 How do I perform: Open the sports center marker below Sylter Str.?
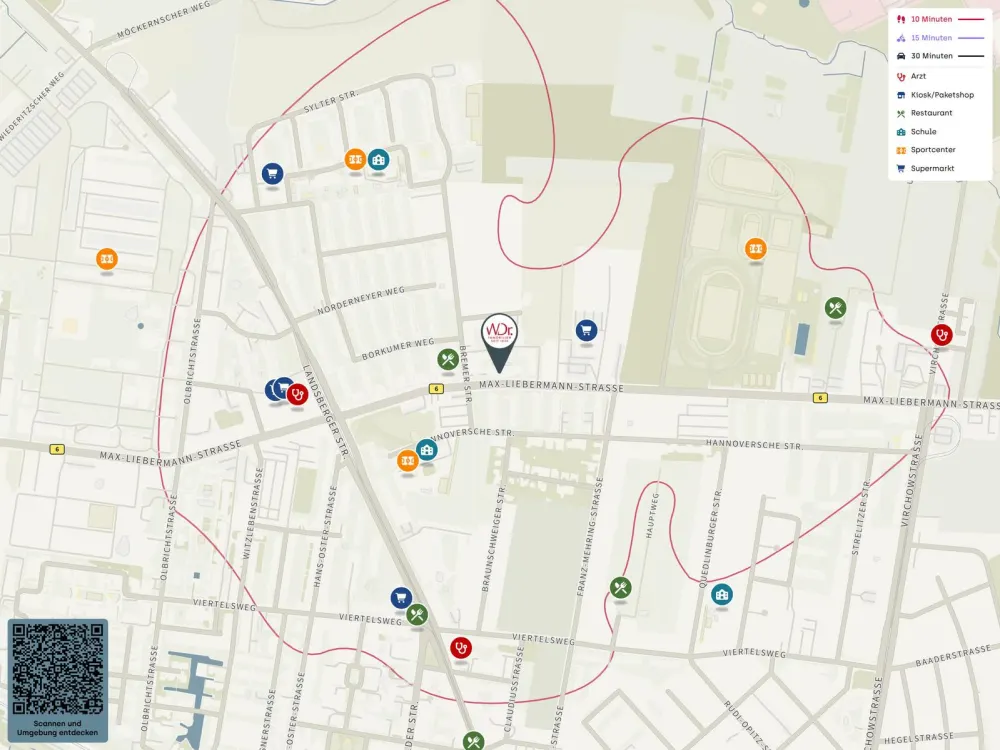[355, 159]
